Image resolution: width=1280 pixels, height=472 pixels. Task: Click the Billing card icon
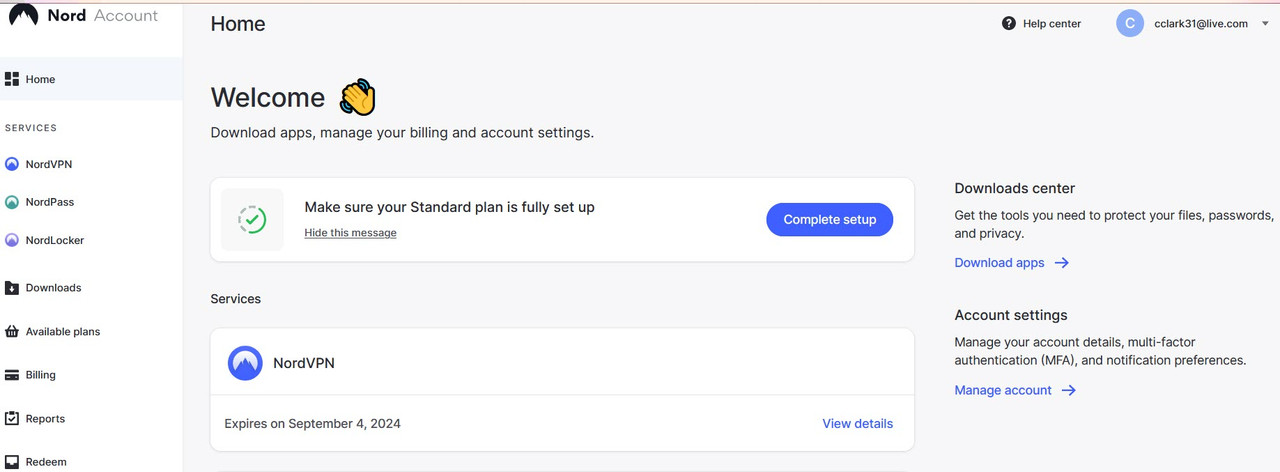12,375
